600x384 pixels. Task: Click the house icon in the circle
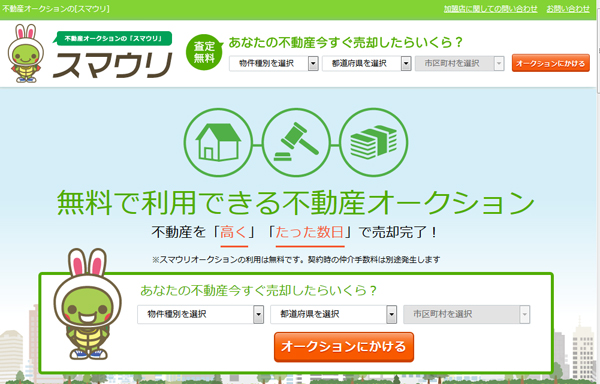218,142
